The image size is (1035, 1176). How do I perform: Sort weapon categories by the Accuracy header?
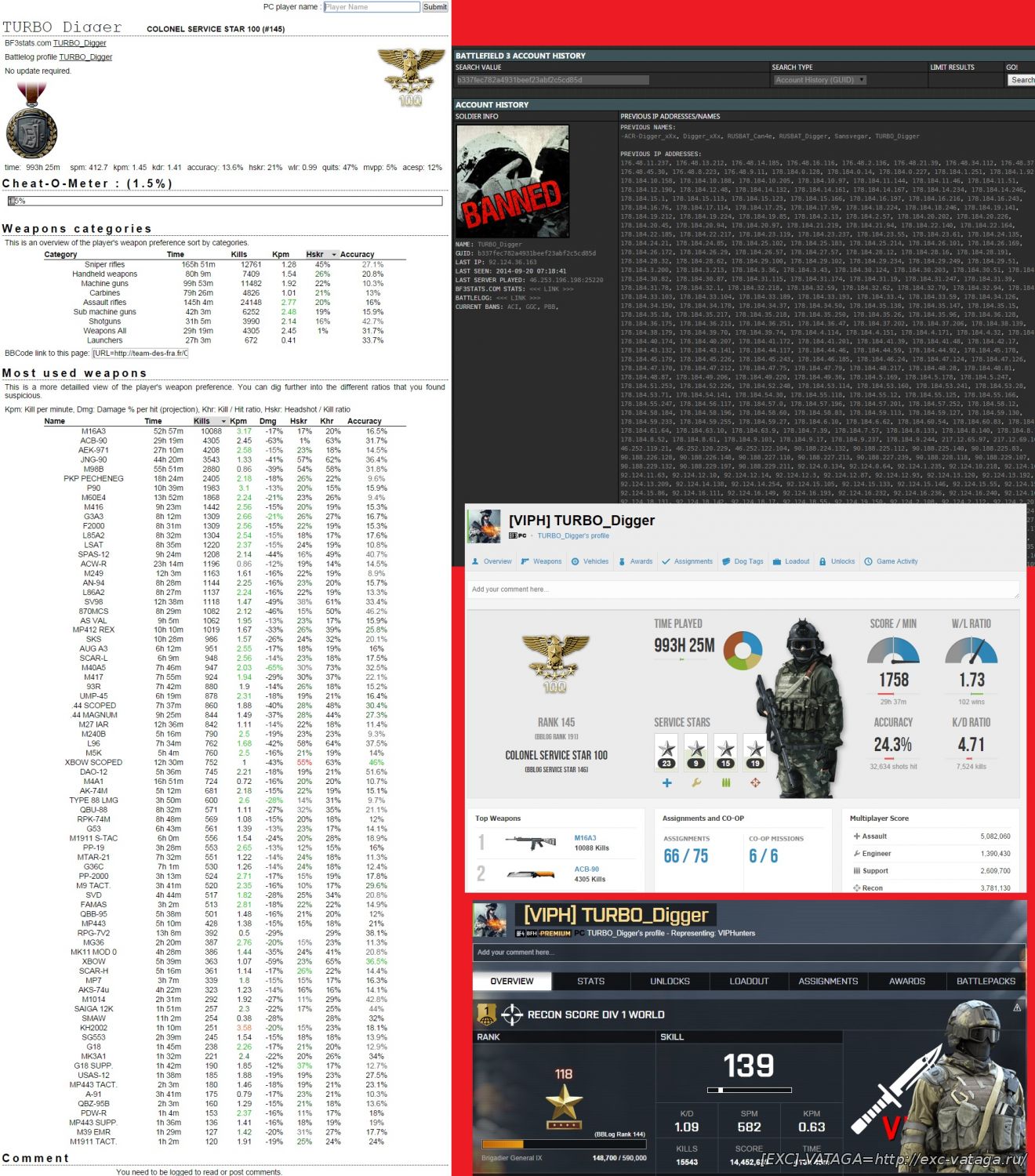click(x=357, y=255)
